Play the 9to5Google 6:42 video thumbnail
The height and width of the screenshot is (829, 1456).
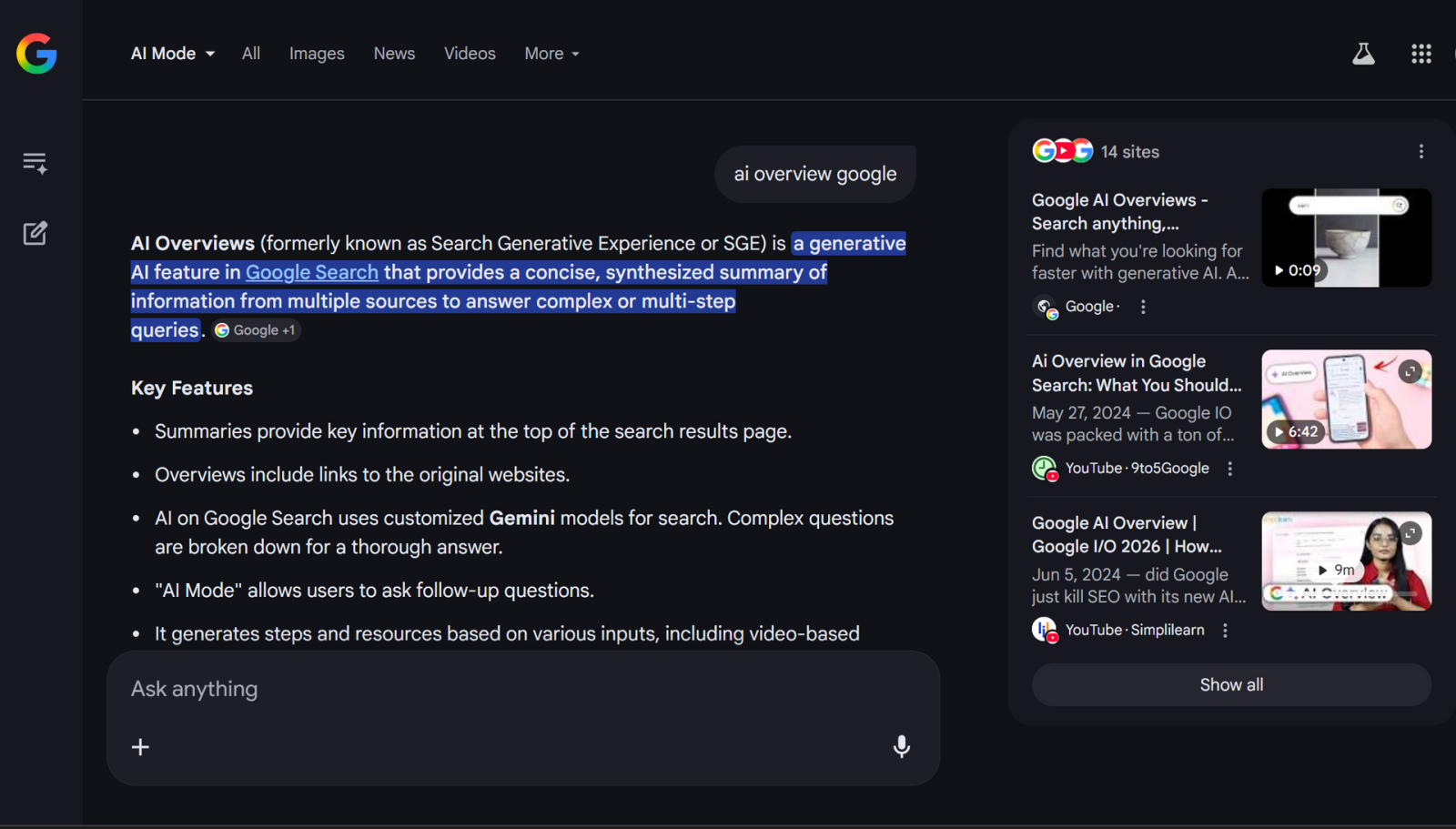[1345, 399]
